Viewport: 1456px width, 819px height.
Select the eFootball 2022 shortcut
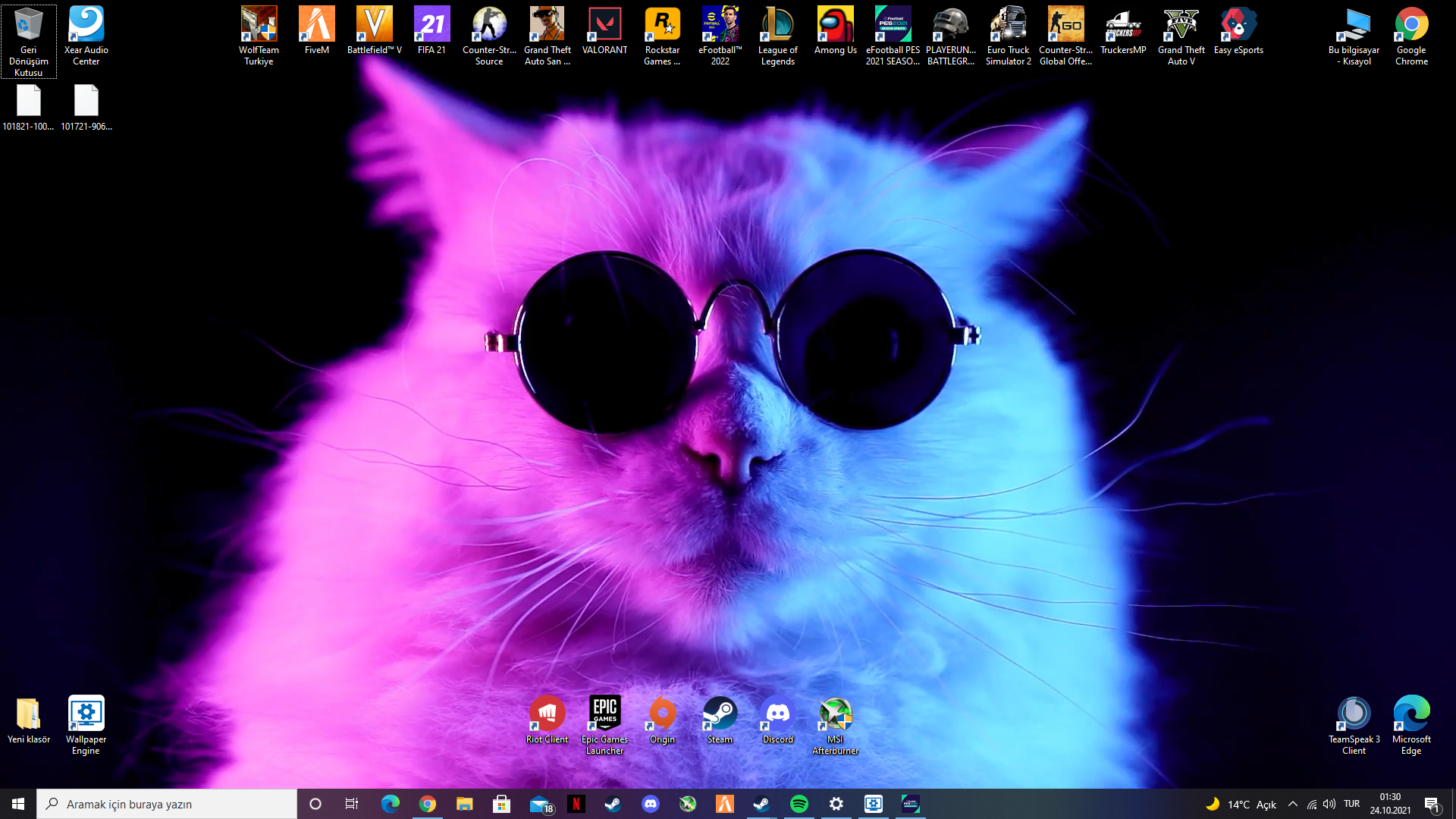tap(720, 36)
